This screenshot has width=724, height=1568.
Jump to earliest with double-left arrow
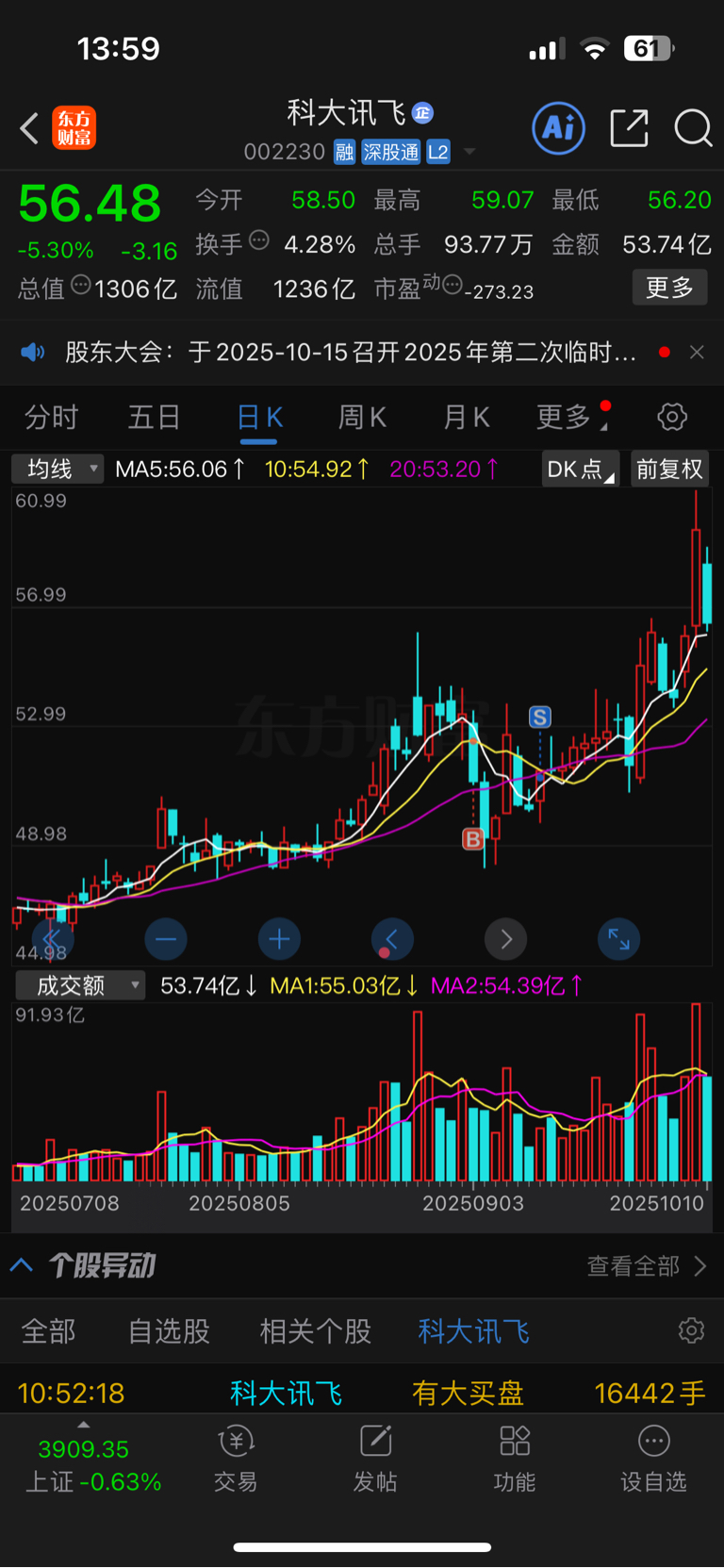[x=52, y=939]
